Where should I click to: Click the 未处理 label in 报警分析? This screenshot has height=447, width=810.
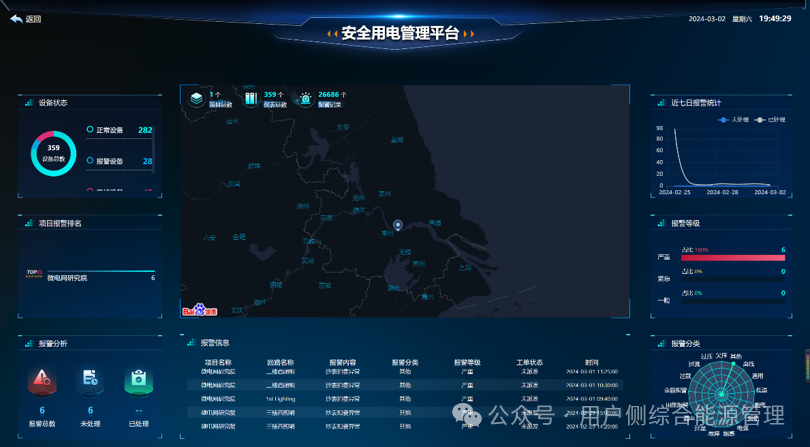90,424
